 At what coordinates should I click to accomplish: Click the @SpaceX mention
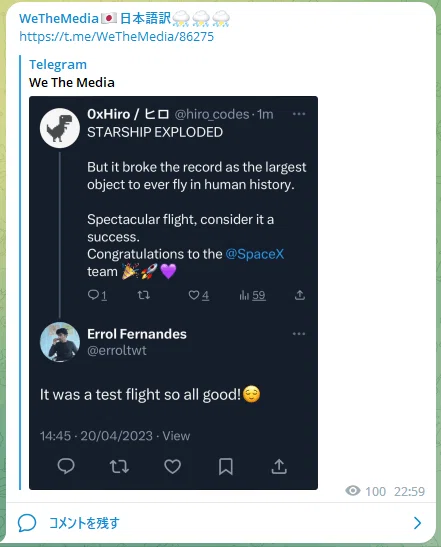pos(255,254)
